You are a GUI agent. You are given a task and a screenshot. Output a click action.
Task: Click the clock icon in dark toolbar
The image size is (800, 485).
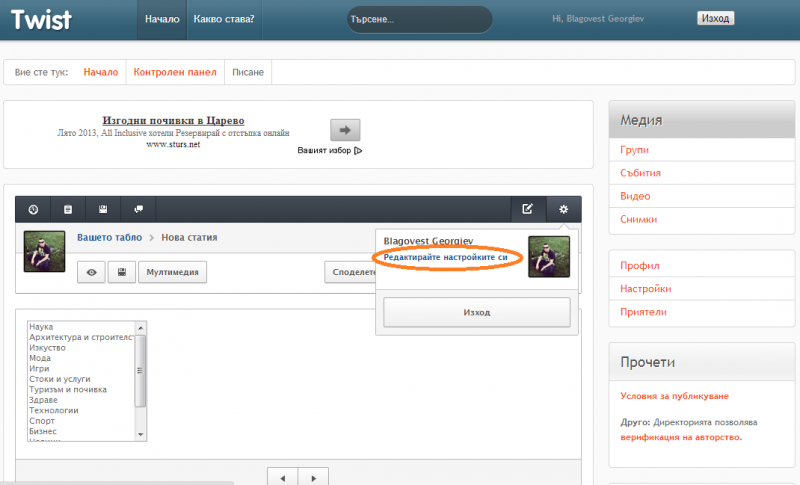coord(34,209)
